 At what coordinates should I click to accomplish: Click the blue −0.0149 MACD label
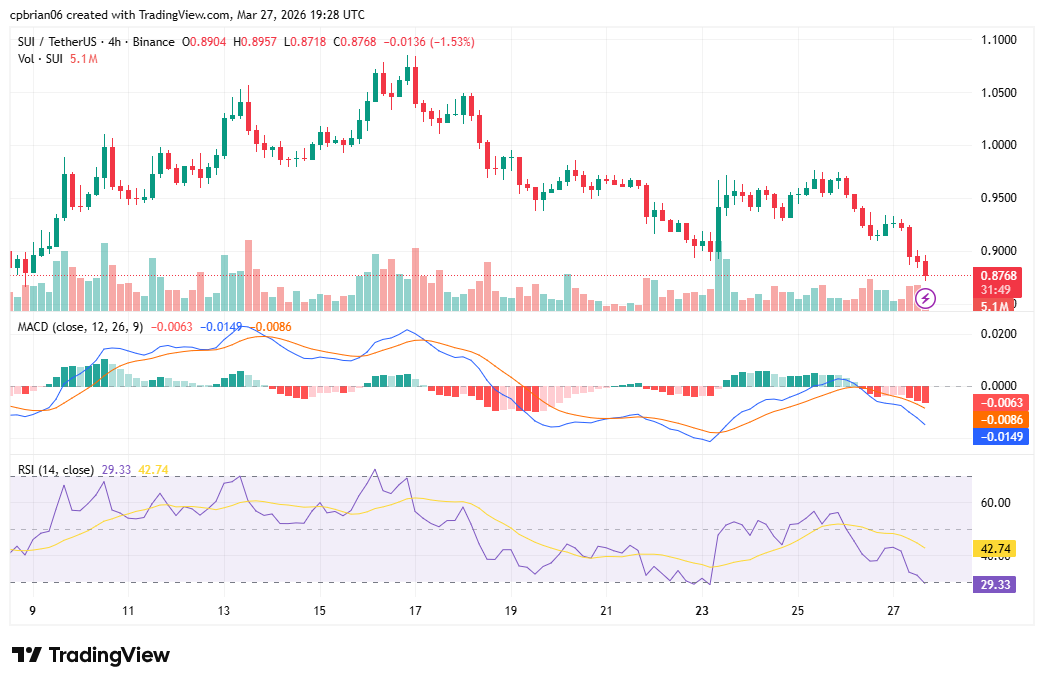point(1001,437)
